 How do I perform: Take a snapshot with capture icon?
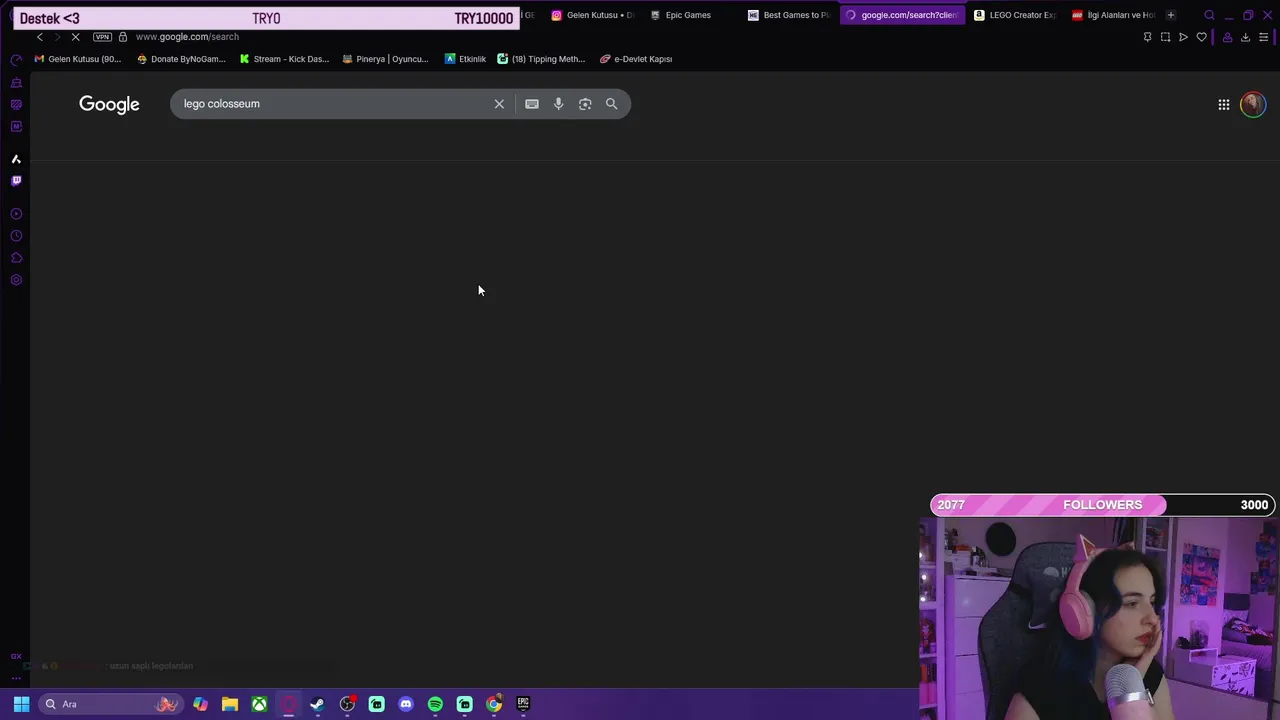click(x=1165, y=37)
